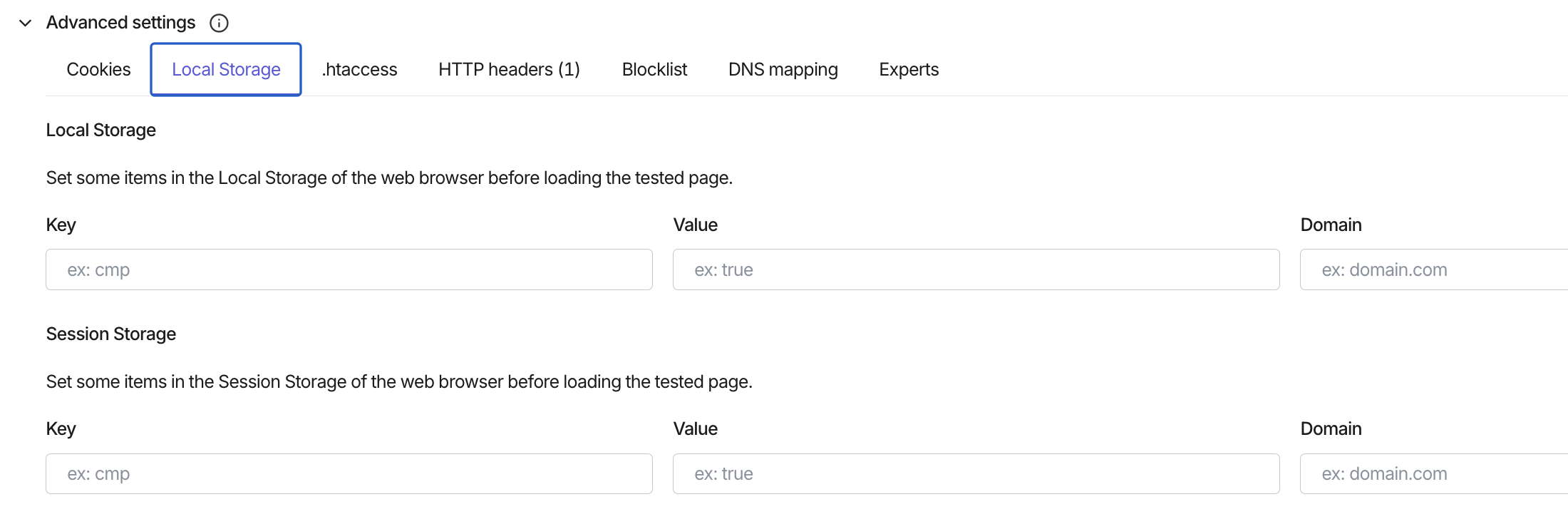Click the Session Storage section heading
The height and width of the screenshot is (529, 1568).
click(110, 334)
